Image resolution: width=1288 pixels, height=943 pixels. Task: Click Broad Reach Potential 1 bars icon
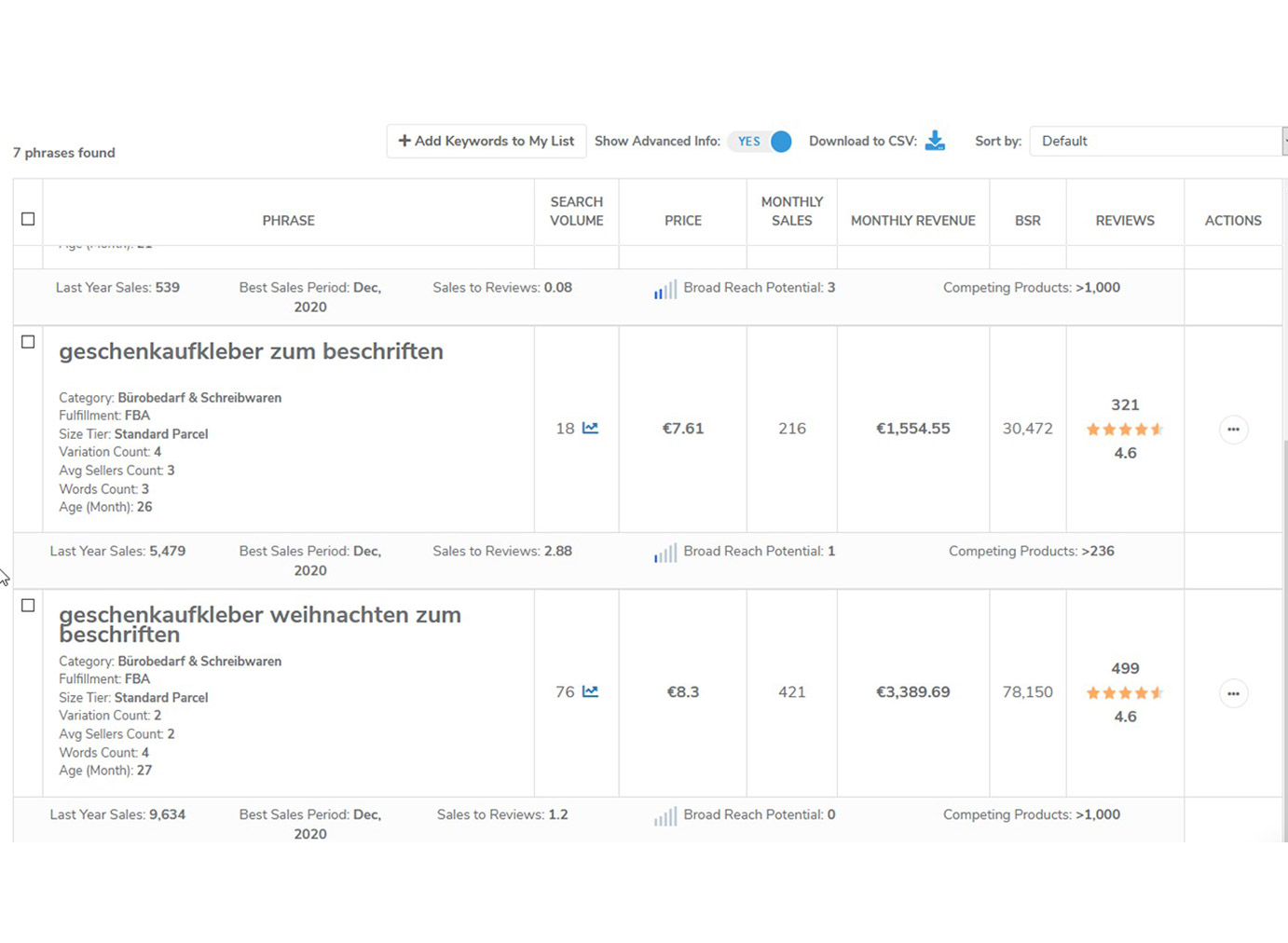[x=665, y=553]
